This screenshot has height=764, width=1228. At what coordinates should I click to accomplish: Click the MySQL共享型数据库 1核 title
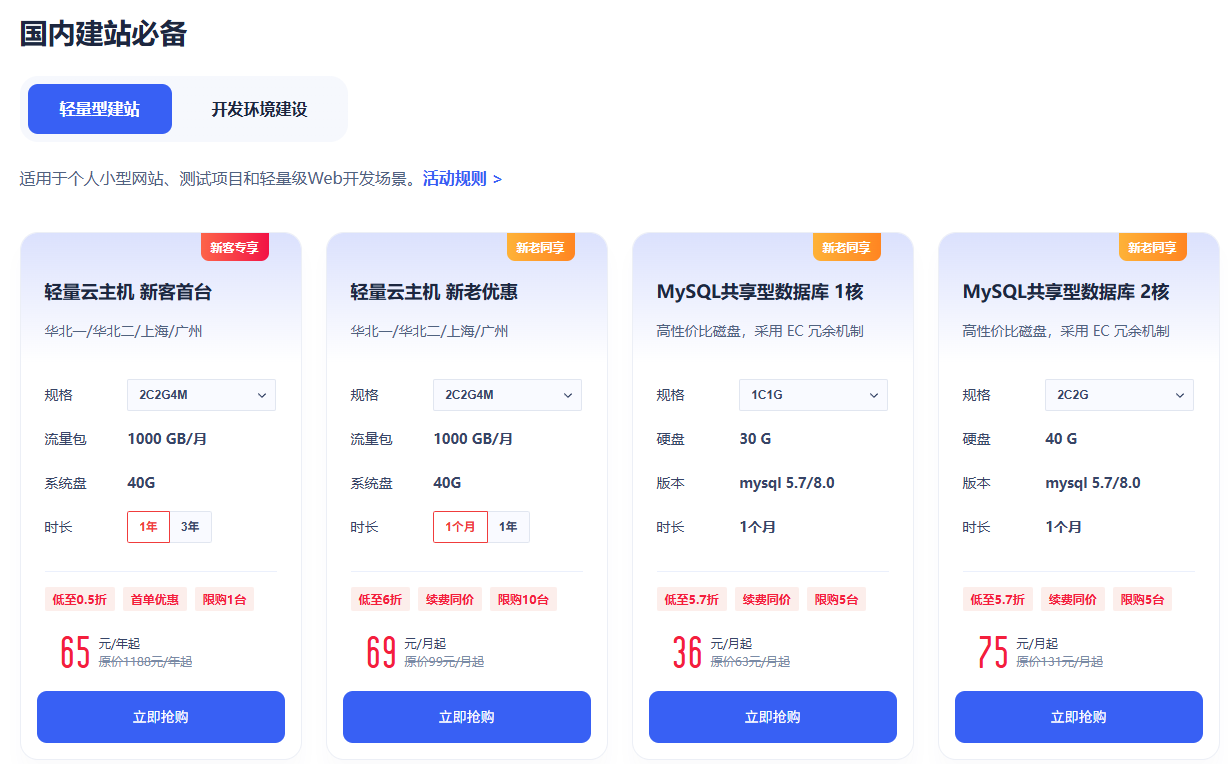click(760, 292)
